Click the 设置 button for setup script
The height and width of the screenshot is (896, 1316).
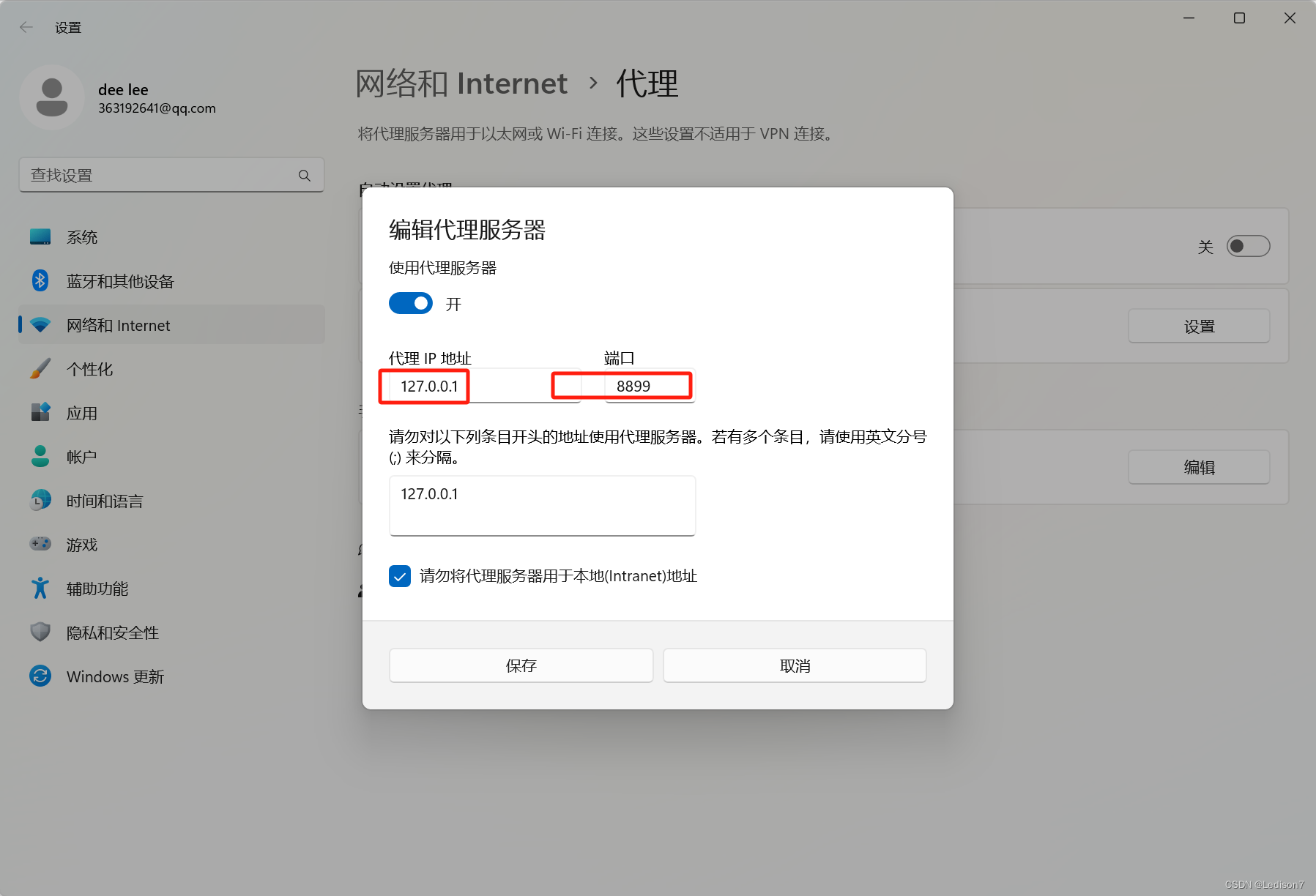1199,326
